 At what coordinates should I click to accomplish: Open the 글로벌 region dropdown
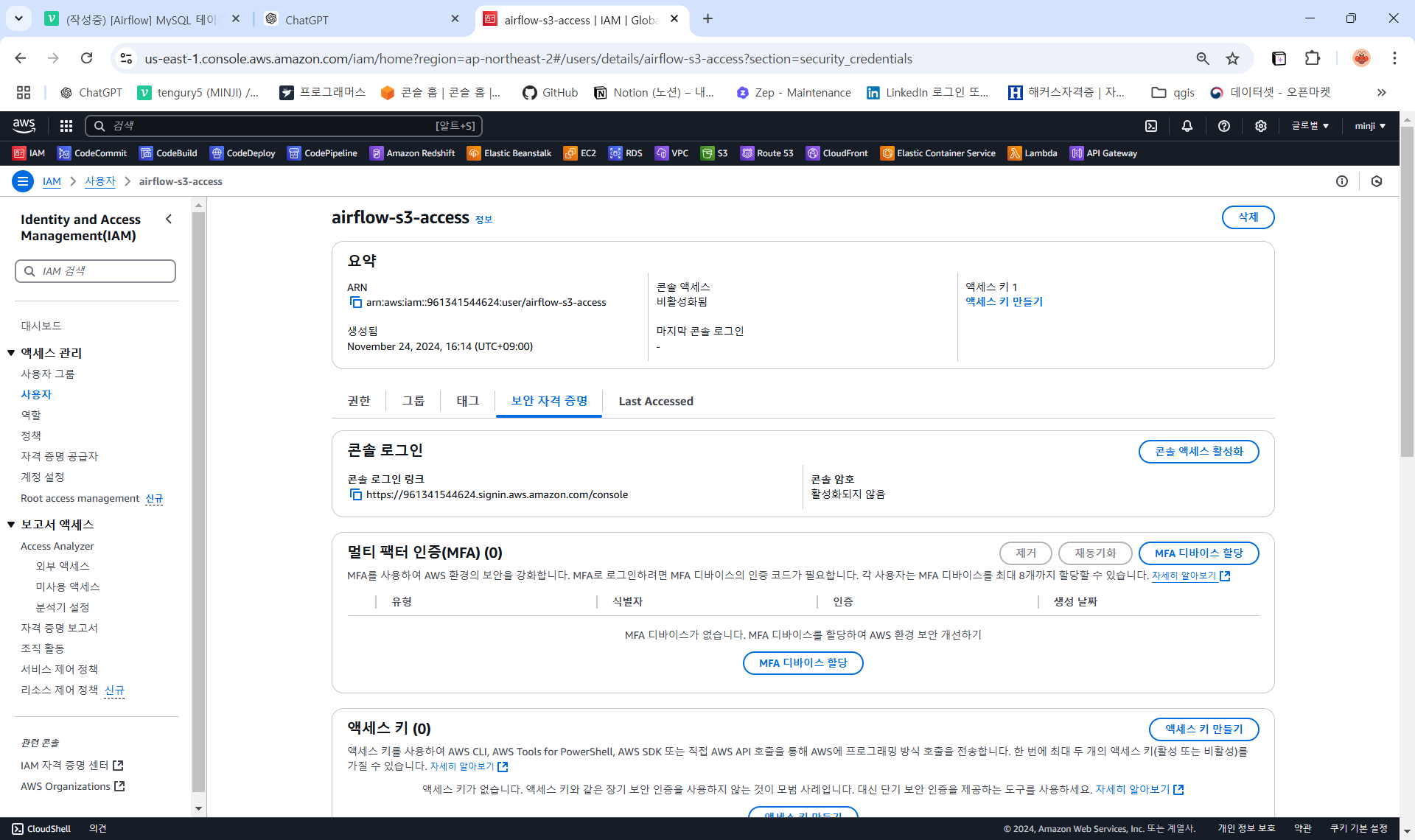1310,126
